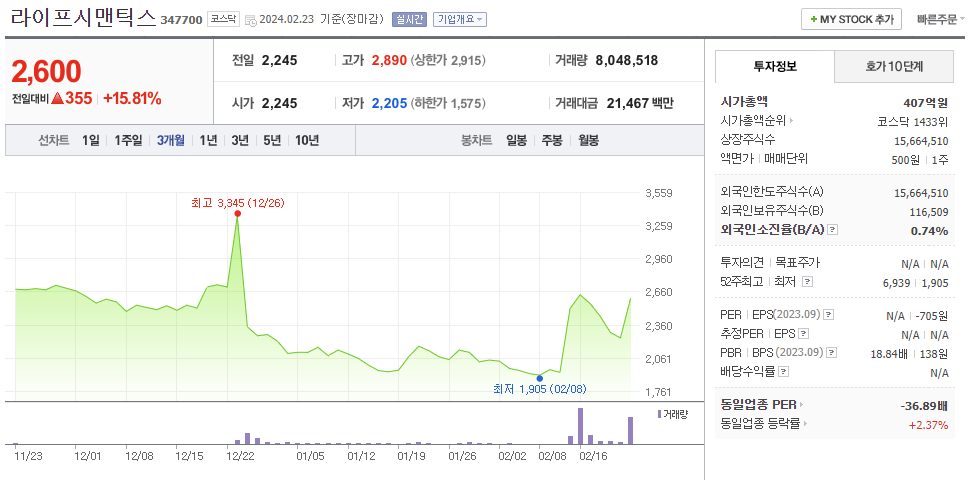Select 3개월 line chart period
Image resolution: width=975 pixels, height=480 pixels.
pos(170,141)
